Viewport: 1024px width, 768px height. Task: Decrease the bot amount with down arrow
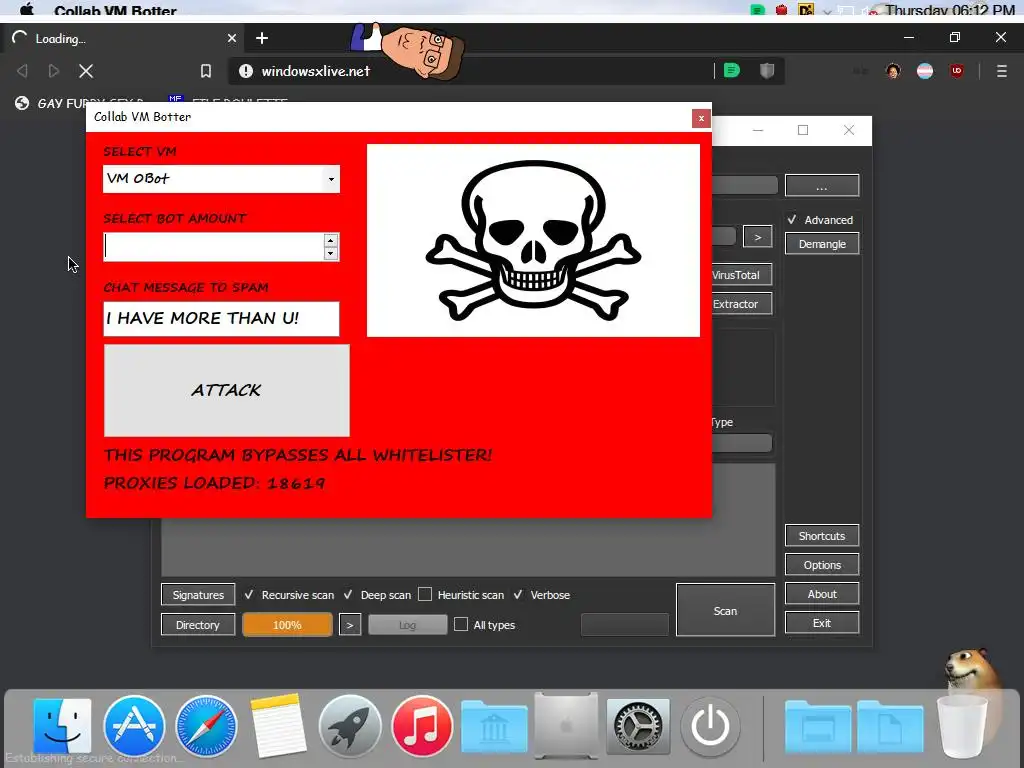pos(330,253)
